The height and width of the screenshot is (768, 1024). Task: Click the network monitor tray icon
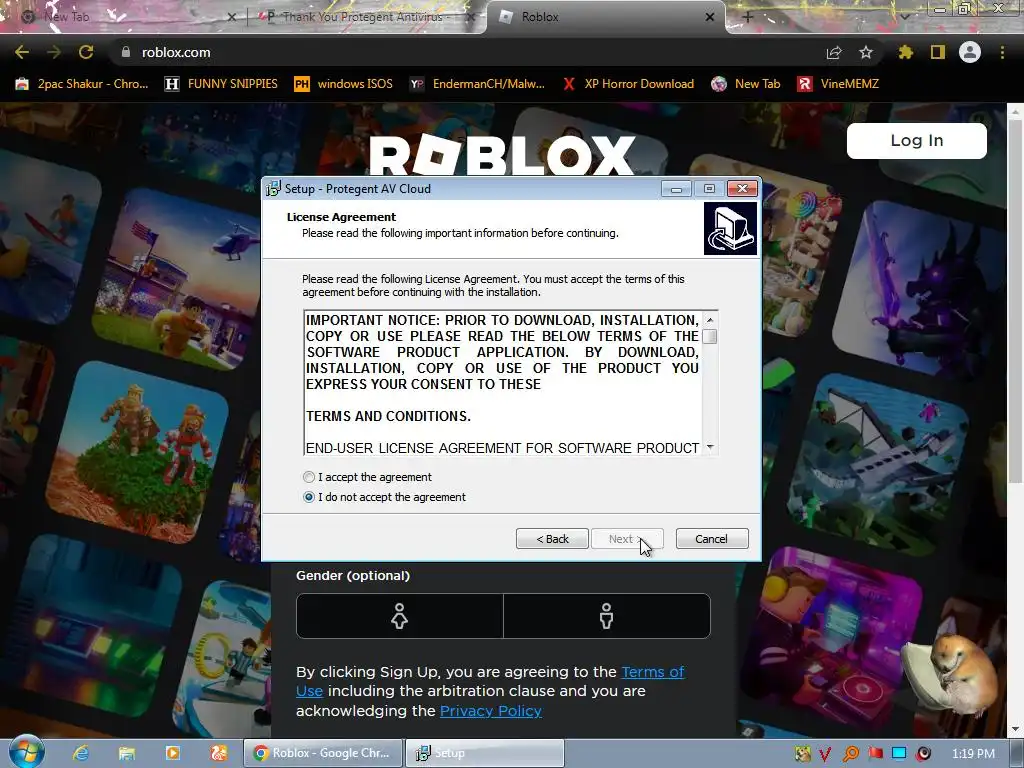click(x=899, y=754)
